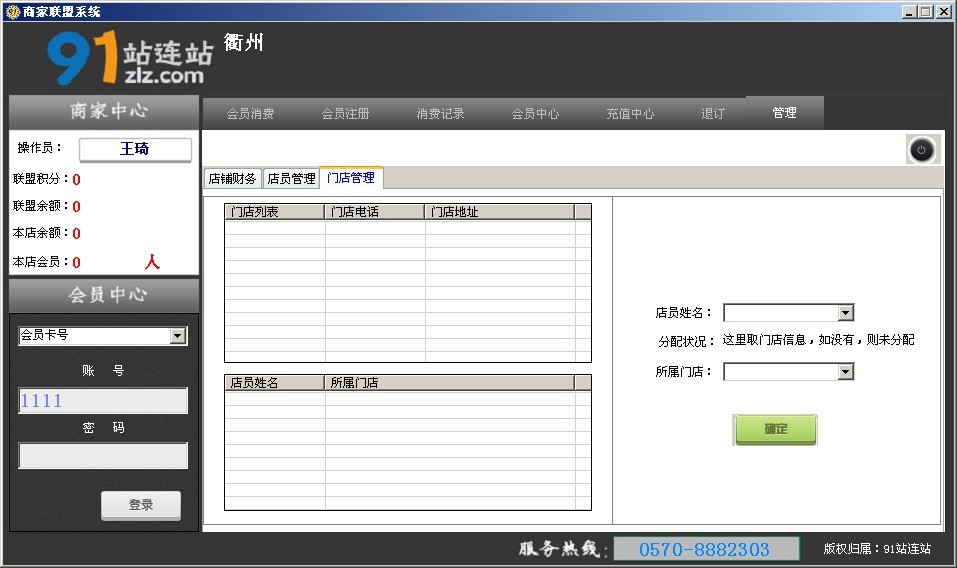Open the 充值中心 tab

pos(630,113)
